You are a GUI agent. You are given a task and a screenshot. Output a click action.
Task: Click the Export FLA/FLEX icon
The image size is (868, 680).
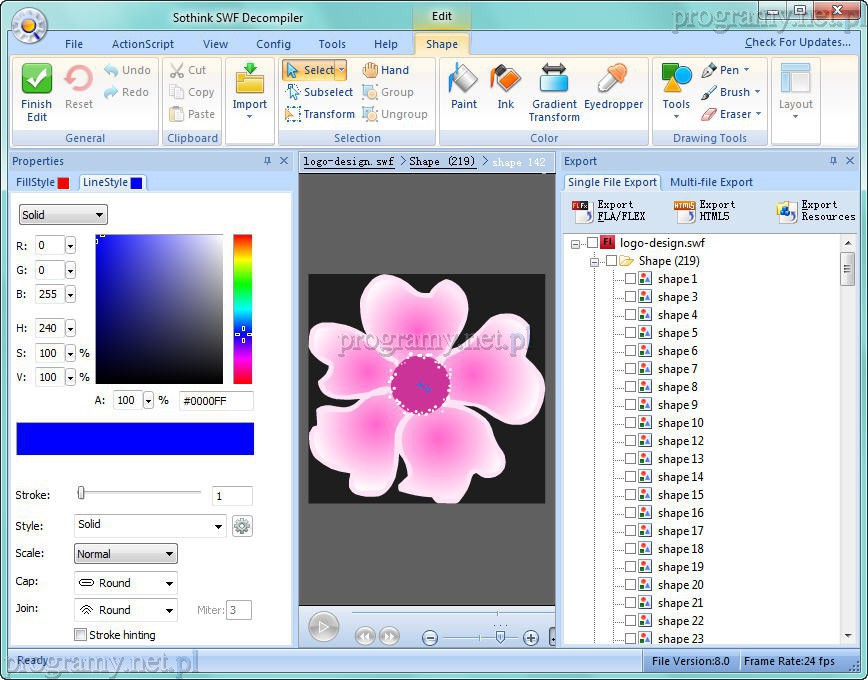(x=609, y=211)
